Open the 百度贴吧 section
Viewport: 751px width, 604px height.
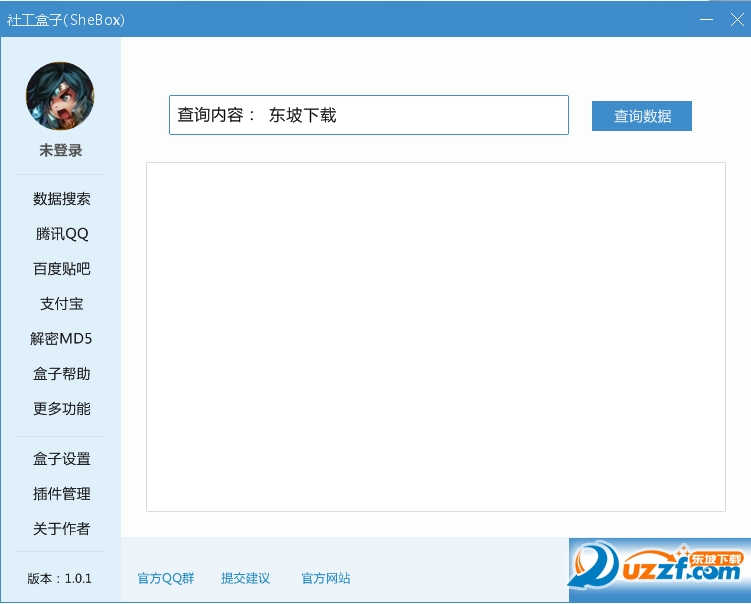click(61, 269)
